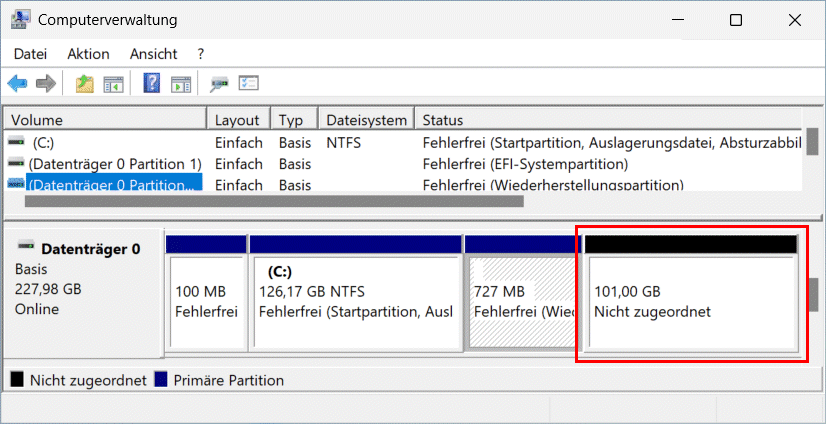Click the folder Up one level icon
This screenshot has height=424, width=826.
(85, 84)
